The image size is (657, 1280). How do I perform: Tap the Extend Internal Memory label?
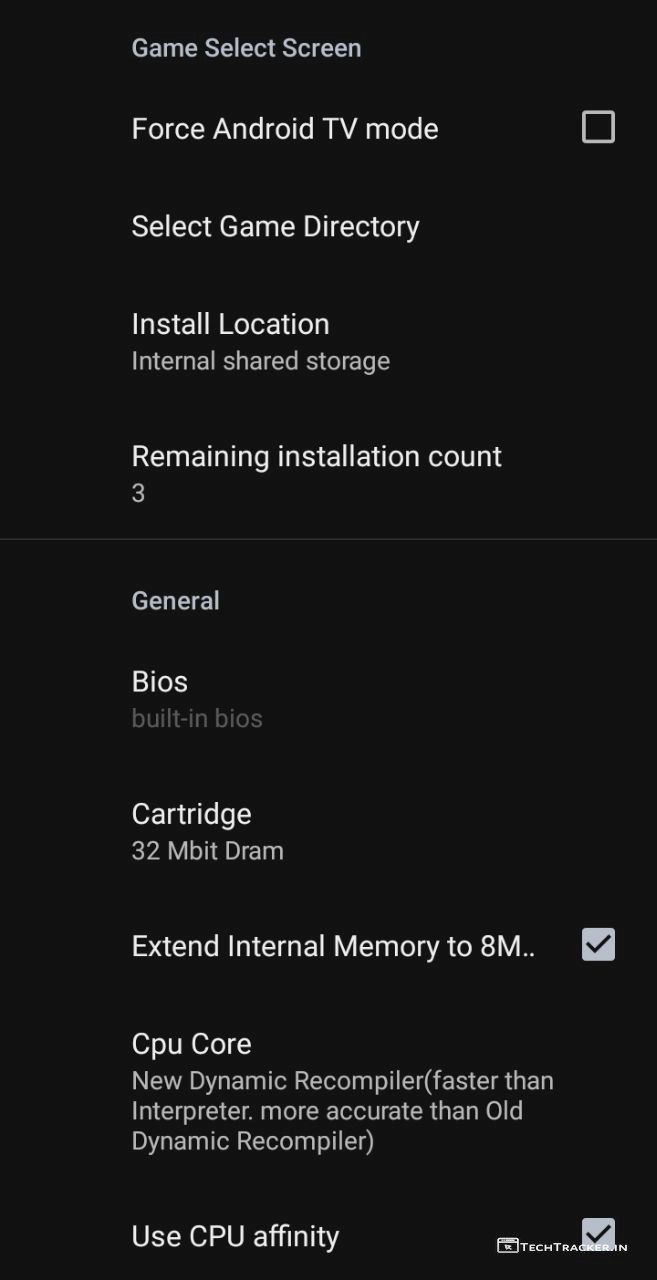(333, 946)
